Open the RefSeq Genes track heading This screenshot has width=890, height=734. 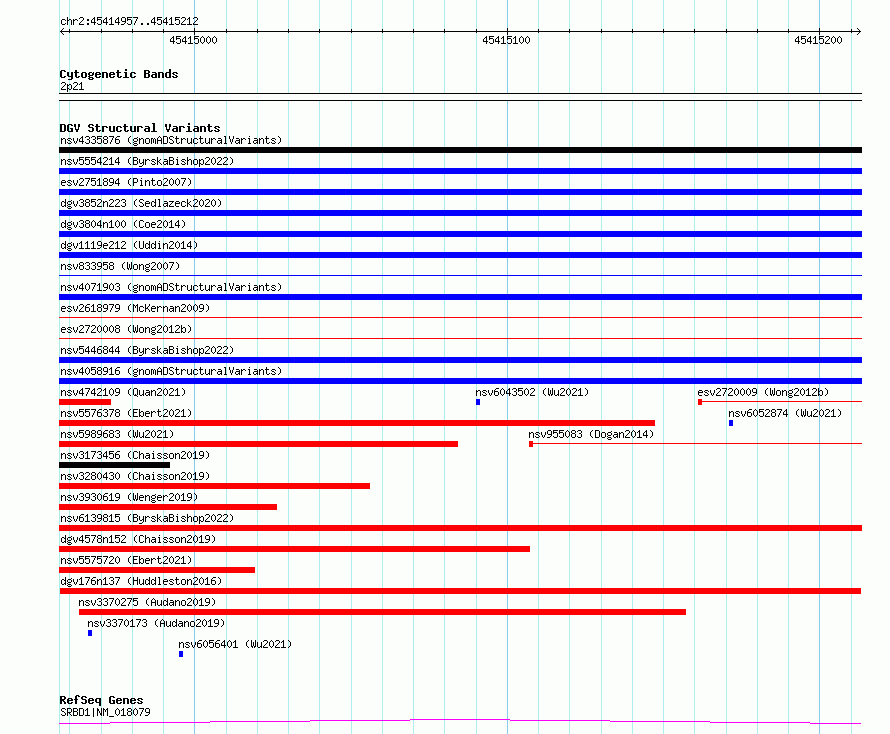102,700
